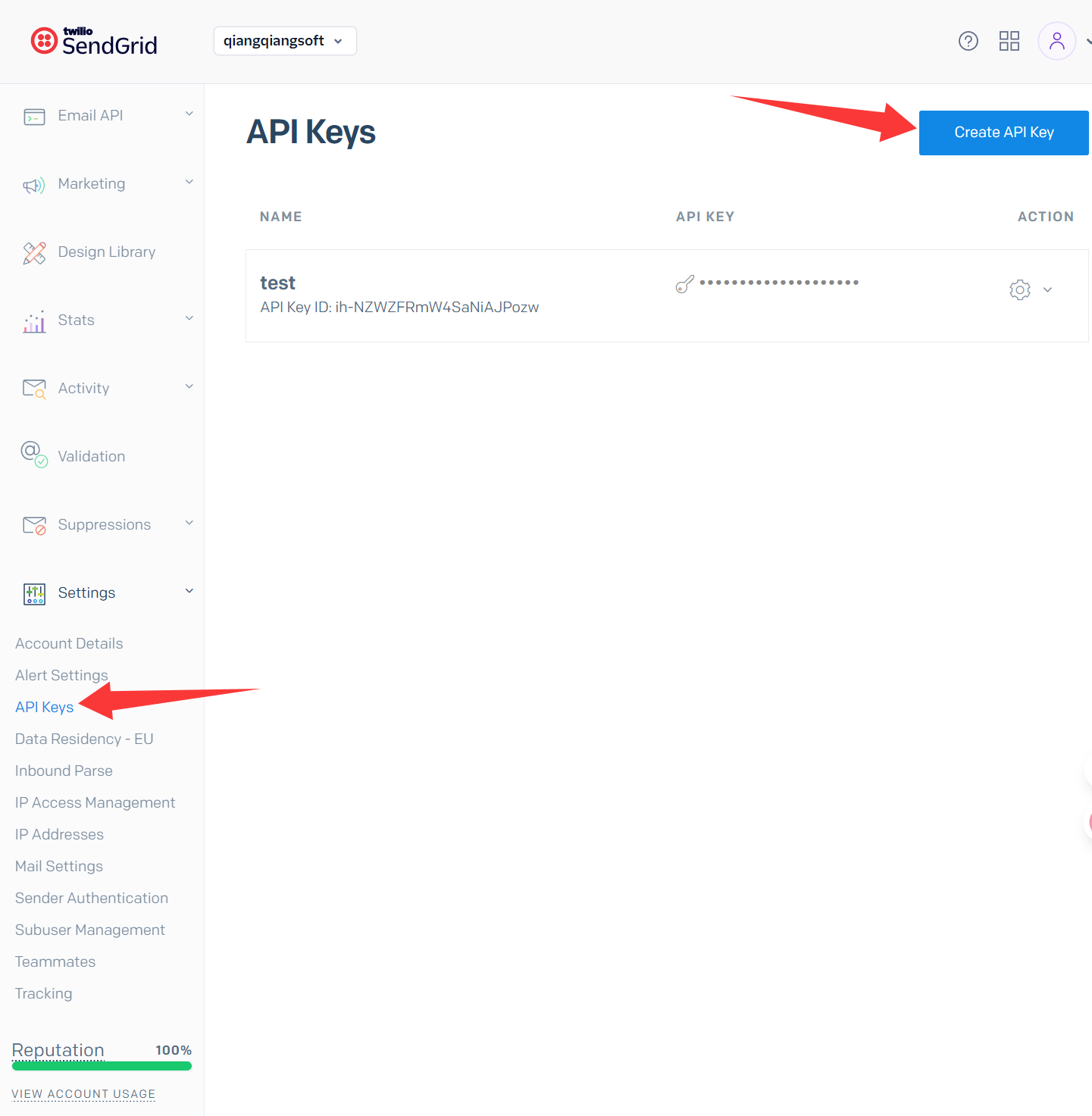This screenshot has width=1092, height=1116.
Task: Open the View Account Usage link
Action: coord(83,1094)
